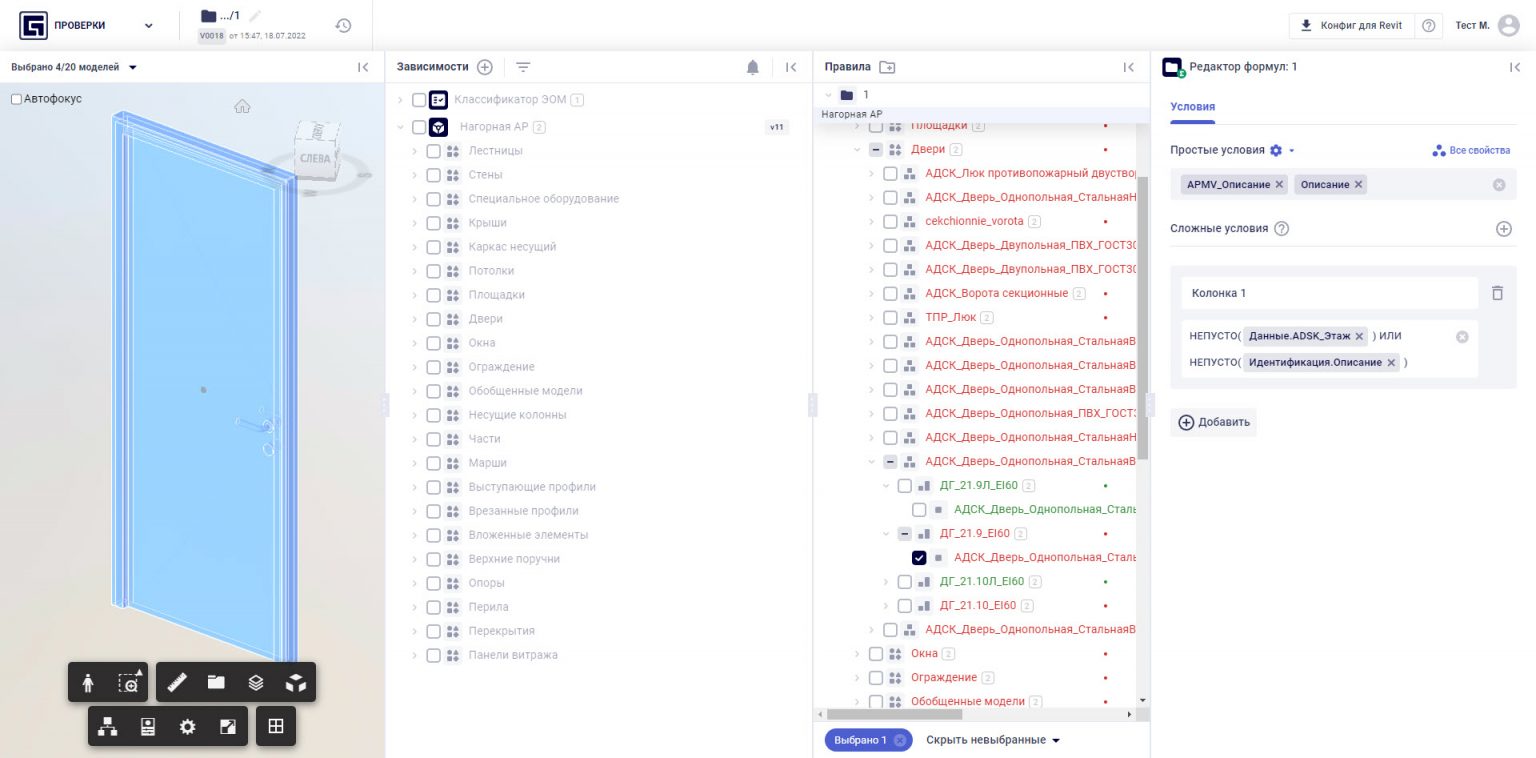Select the ruler measure tool
This screenshot has width=1536, height=758.
point(177,682)
